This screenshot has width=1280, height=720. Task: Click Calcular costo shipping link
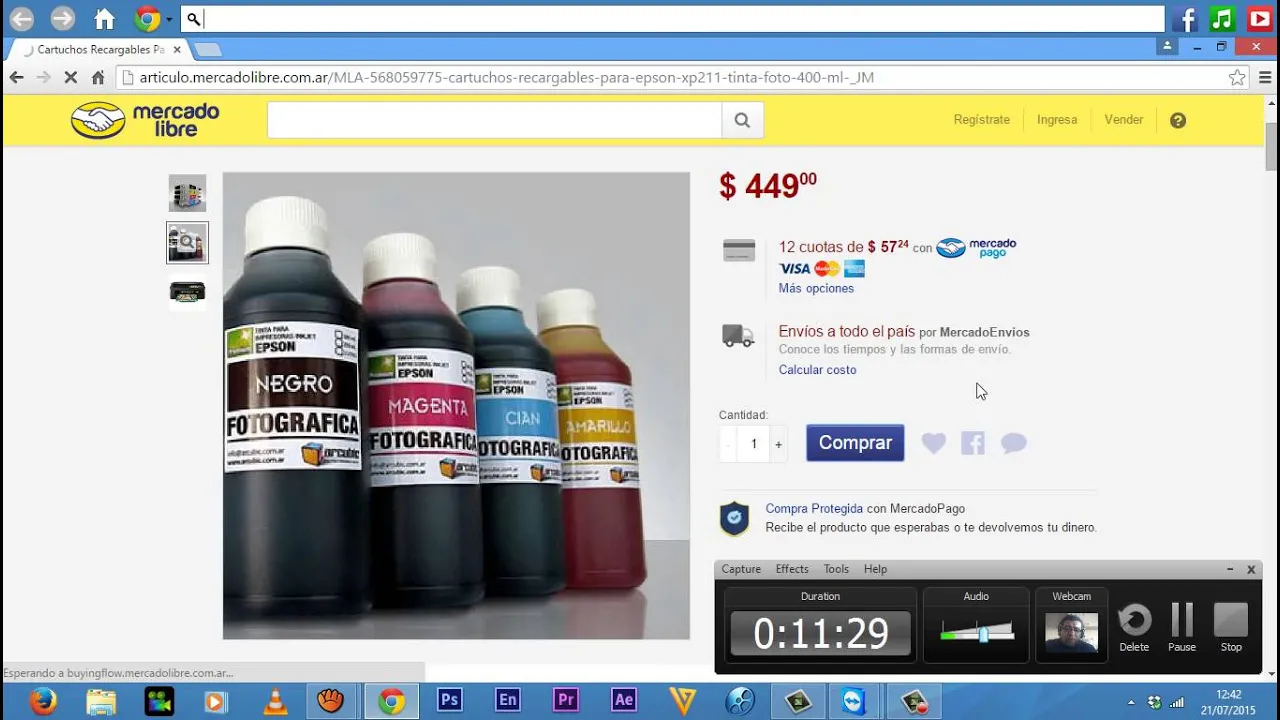(x=817, y=370)
